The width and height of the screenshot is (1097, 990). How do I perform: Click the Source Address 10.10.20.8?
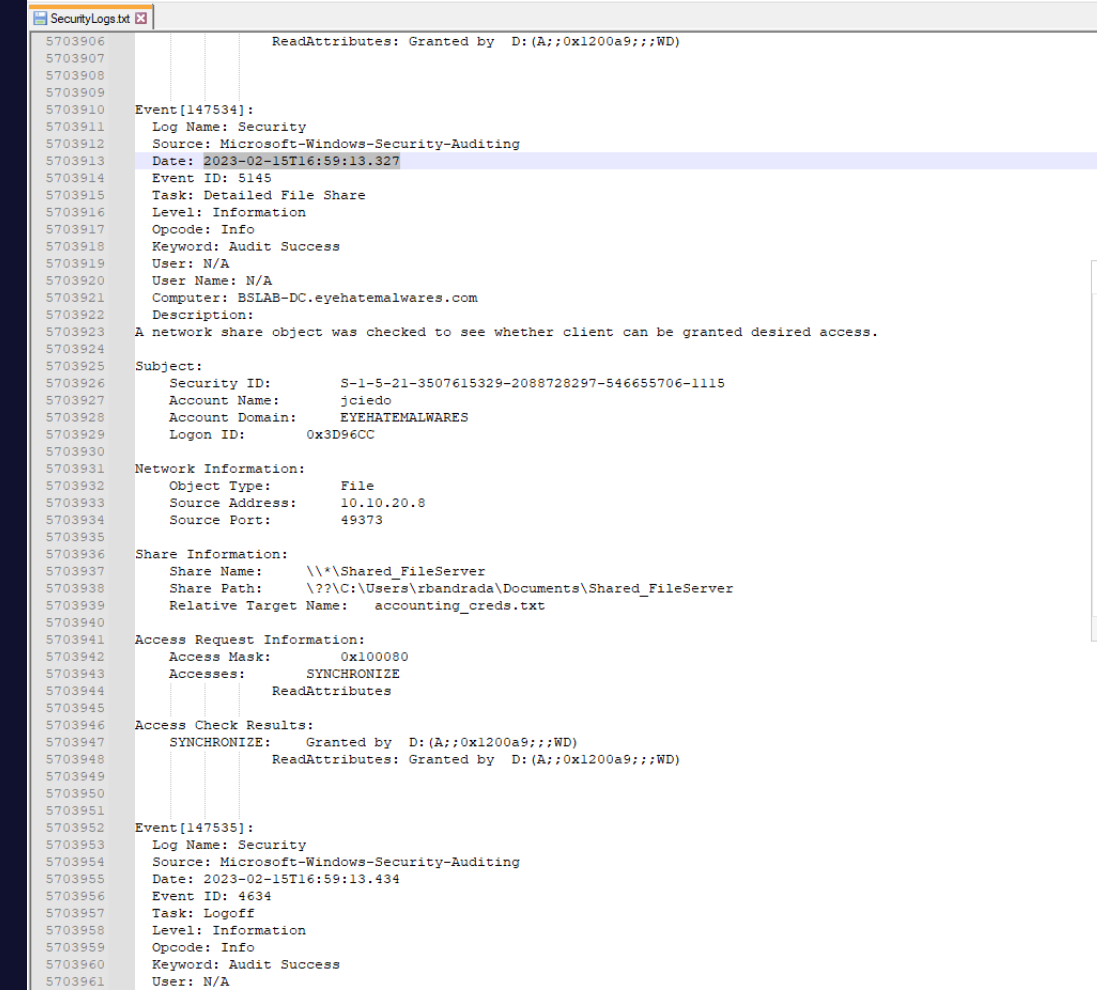pyautogui.click(x=382, y=503)
